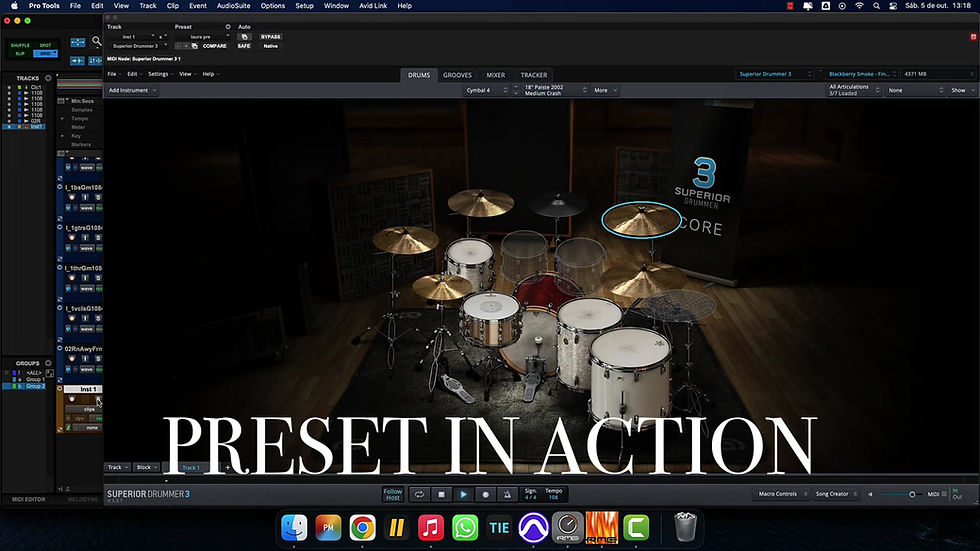Select Group 2 in groups list
The image size is (980, 551).
pyautogui.click(x=35, y=386)
